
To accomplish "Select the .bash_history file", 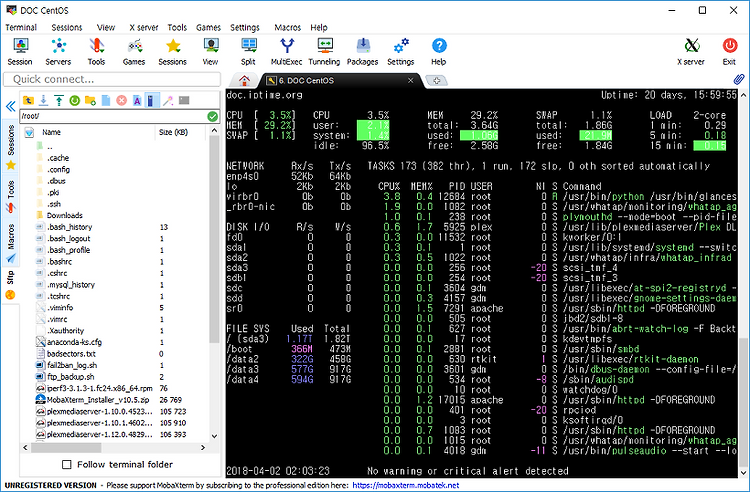I will (69, 227).
